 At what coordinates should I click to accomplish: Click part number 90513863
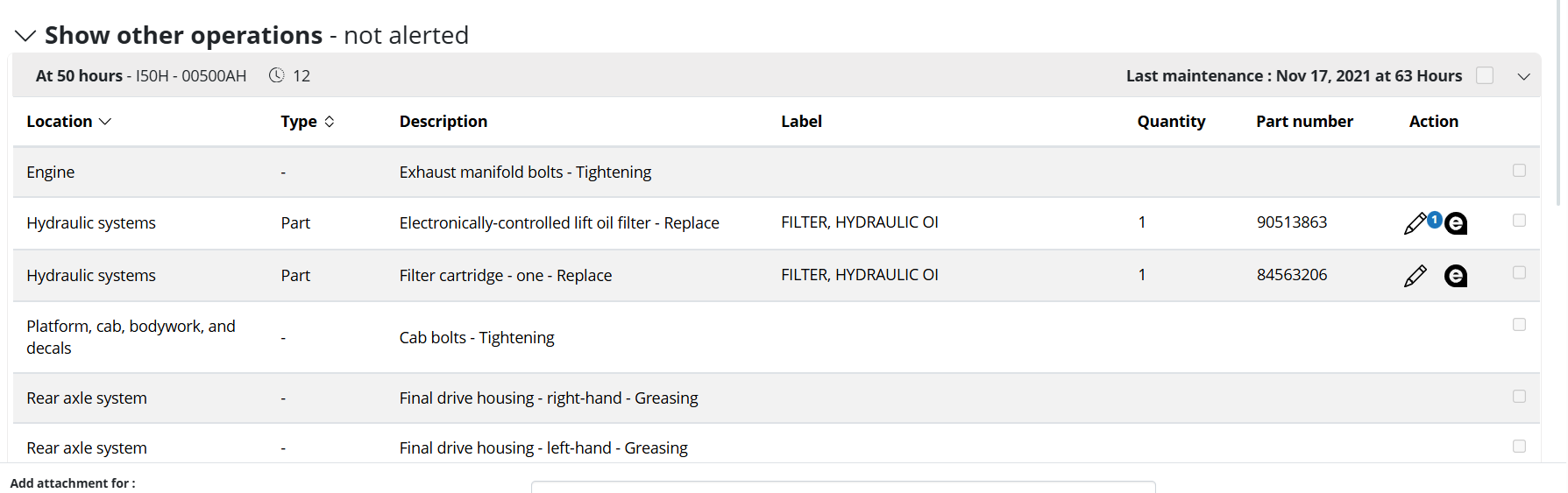[x=1291, y=222]
